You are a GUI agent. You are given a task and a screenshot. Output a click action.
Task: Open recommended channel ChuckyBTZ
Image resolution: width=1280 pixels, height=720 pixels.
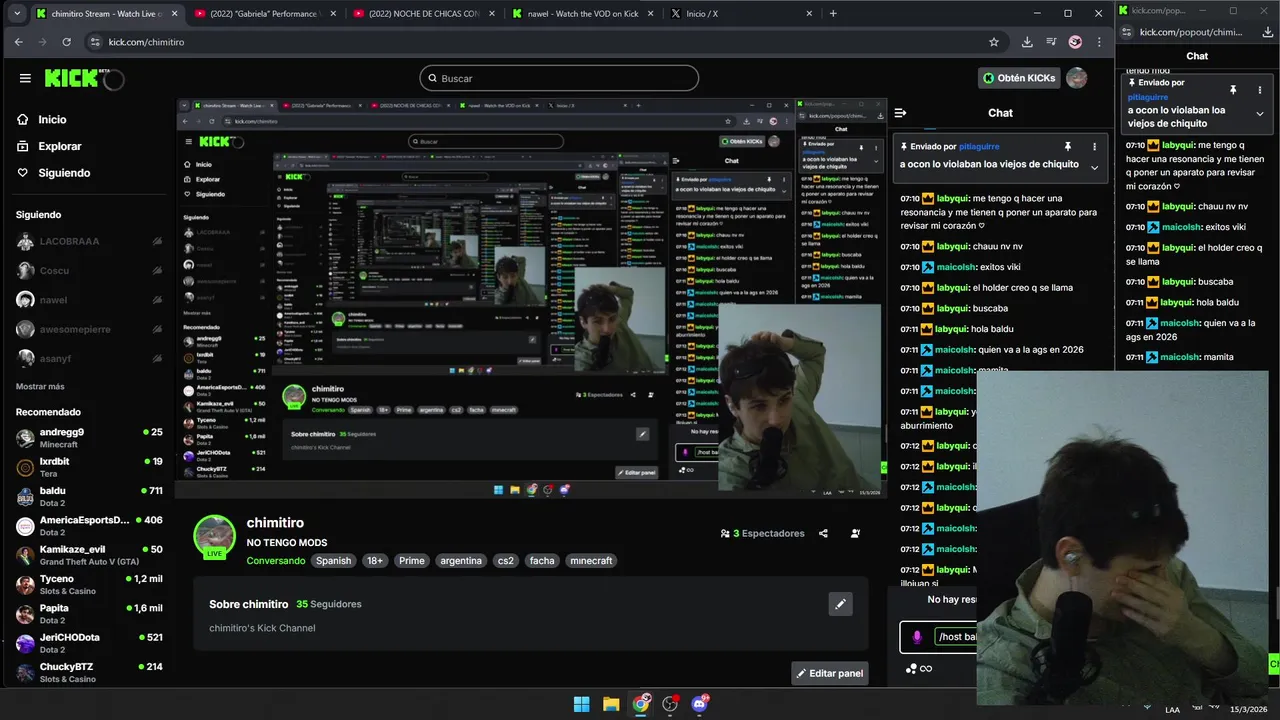coord(88,672)
